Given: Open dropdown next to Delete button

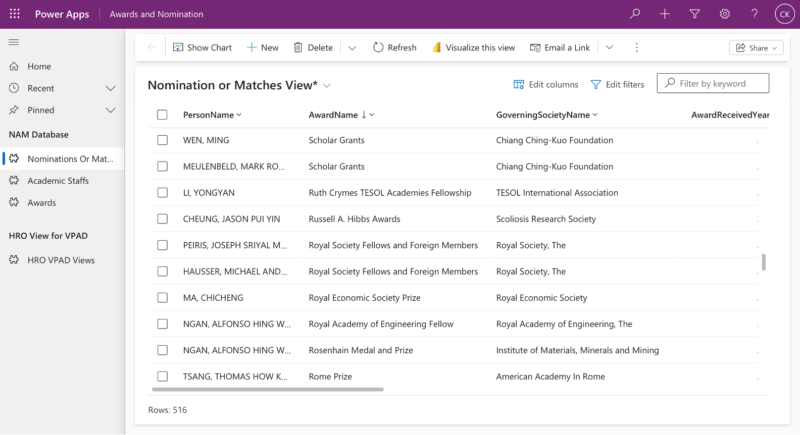Looking at the screenshot, I should tap(352, 48).
